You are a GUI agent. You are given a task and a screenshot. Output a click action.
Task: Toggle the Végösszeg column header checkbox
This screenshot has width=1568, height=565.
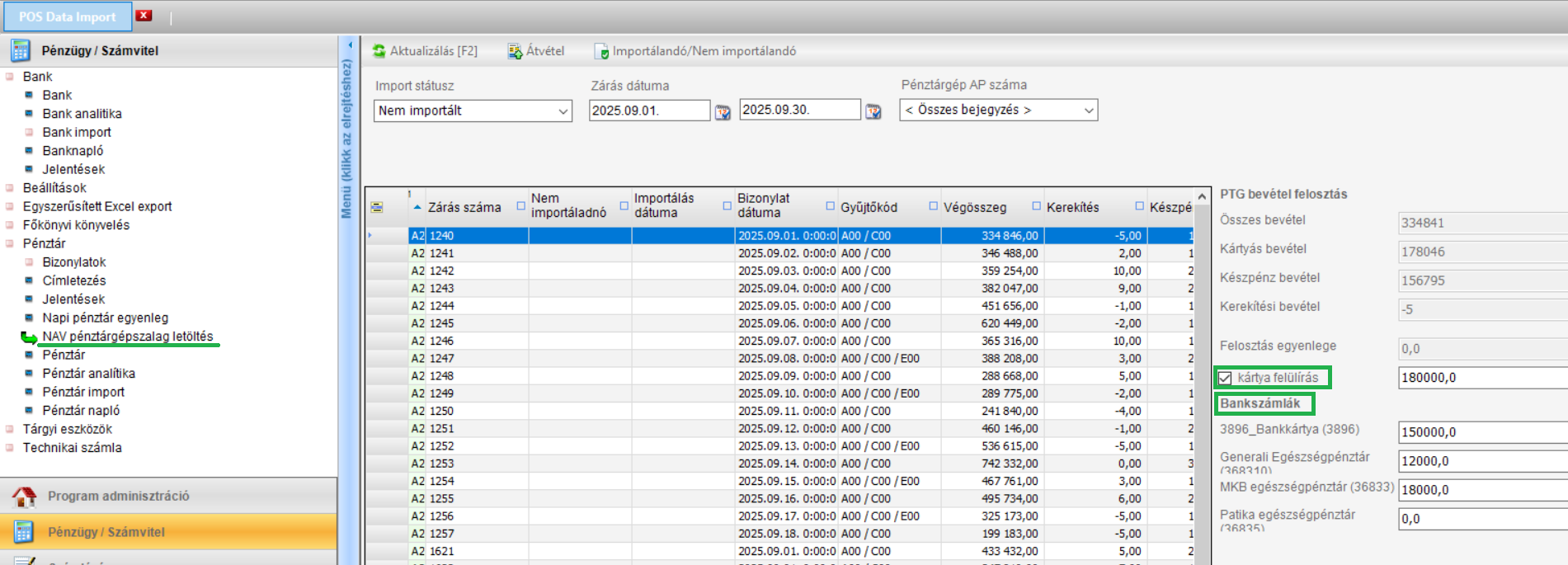click(1037, 206)
